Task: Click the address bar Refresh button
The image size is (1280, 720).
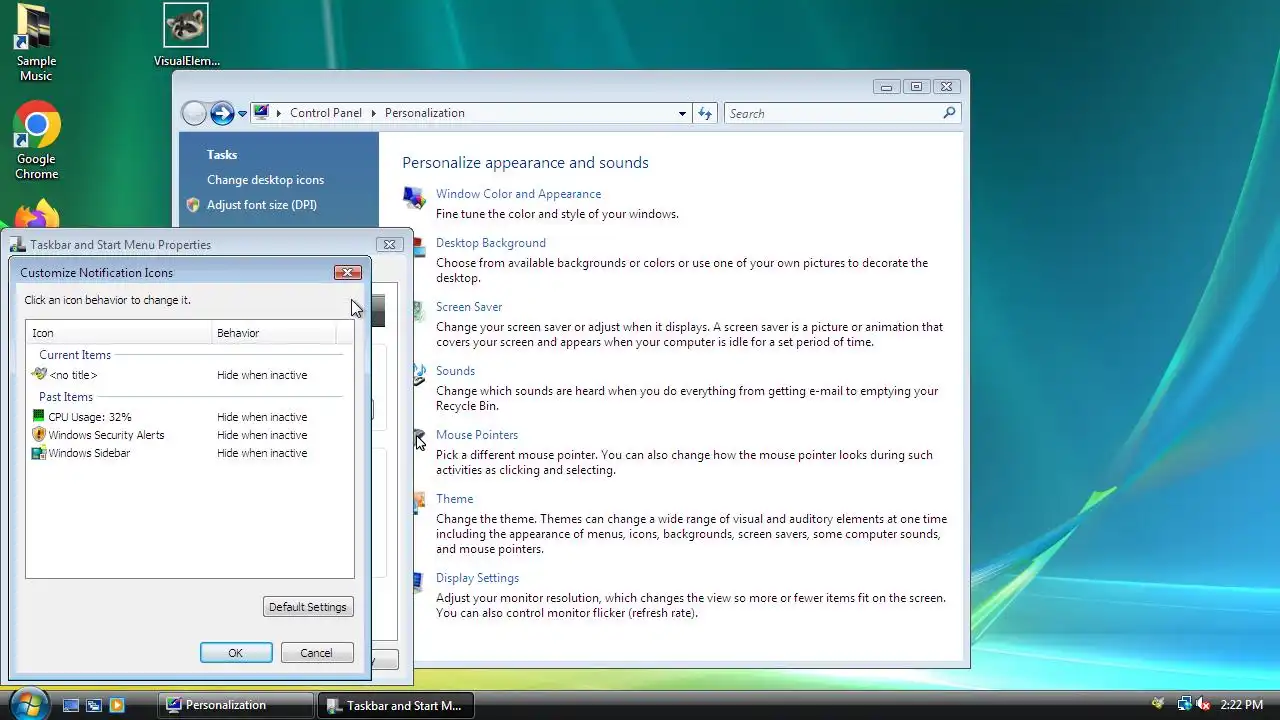Action: pos(705,113)
